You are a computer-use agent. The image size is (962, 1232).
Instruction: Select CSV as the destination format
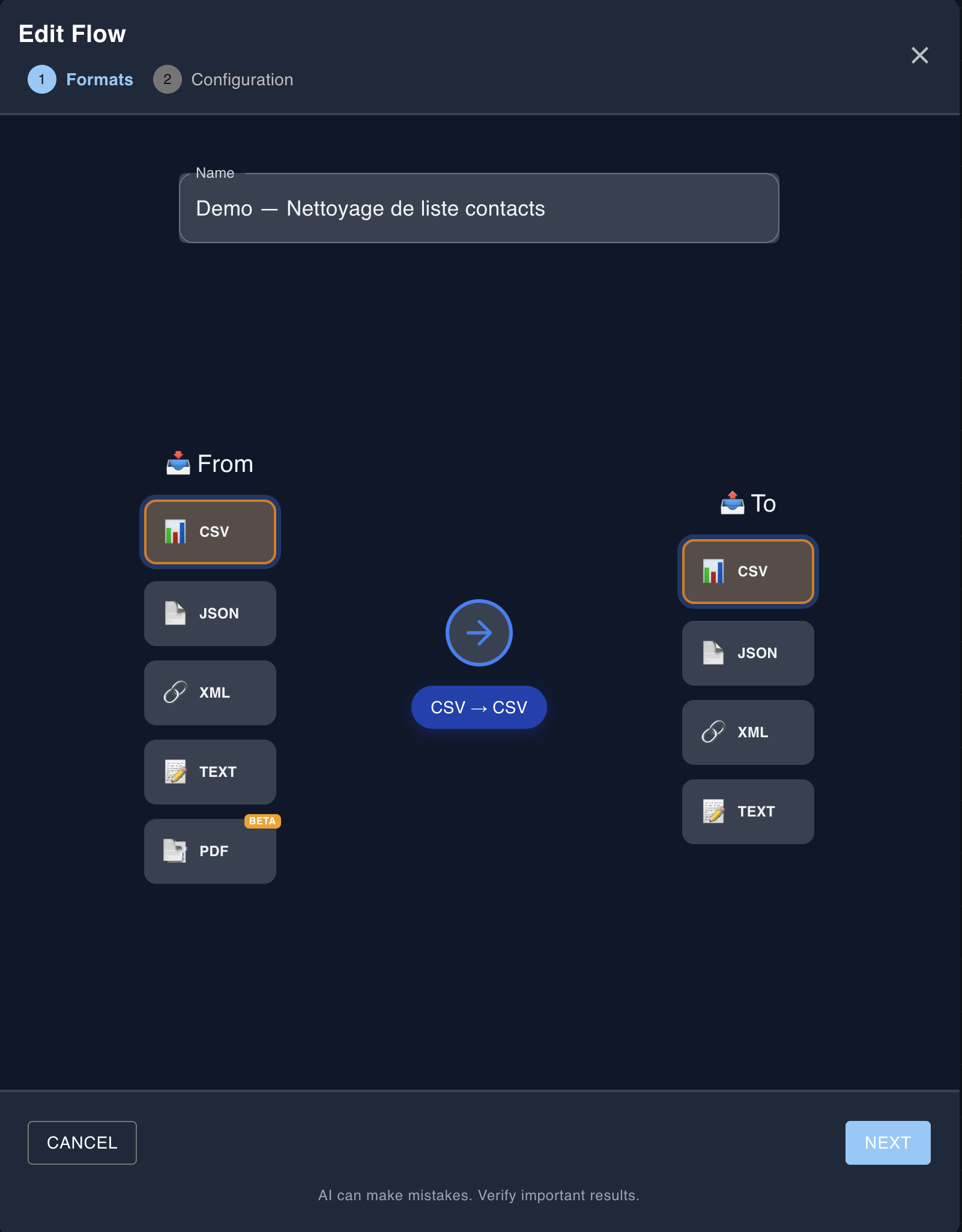click(748, 572)
